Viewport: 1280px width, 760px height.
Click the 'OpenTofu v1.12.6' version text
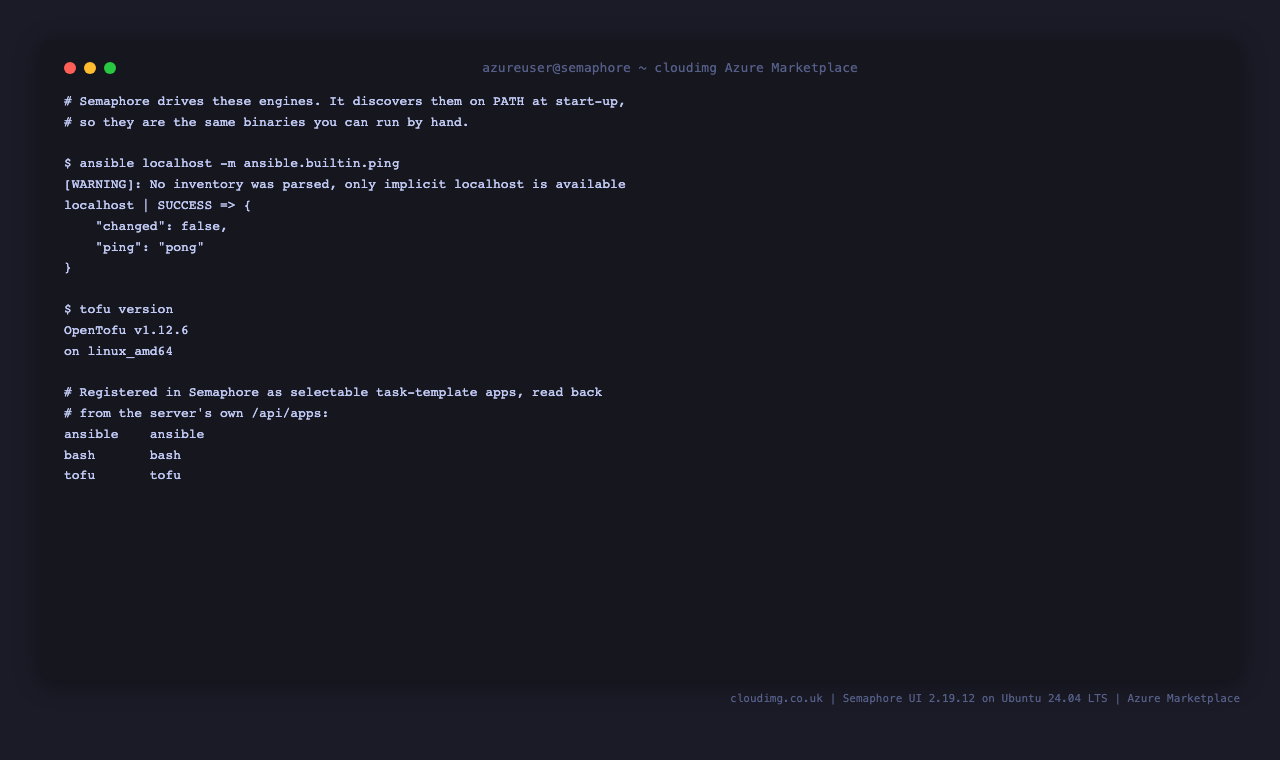(126, 330)
